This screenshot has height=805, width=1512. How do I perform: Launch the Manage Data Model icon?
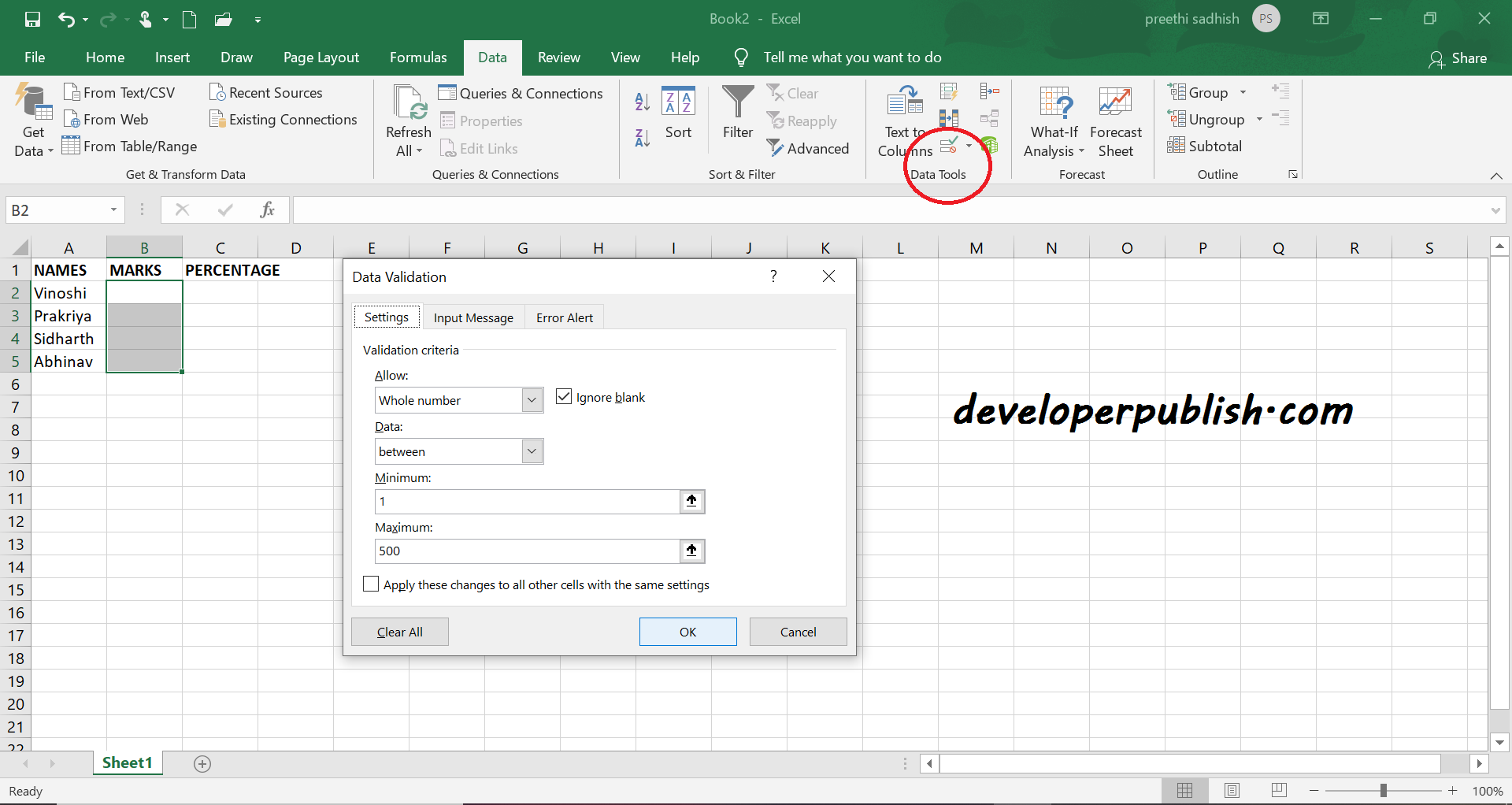click(991, 146)
